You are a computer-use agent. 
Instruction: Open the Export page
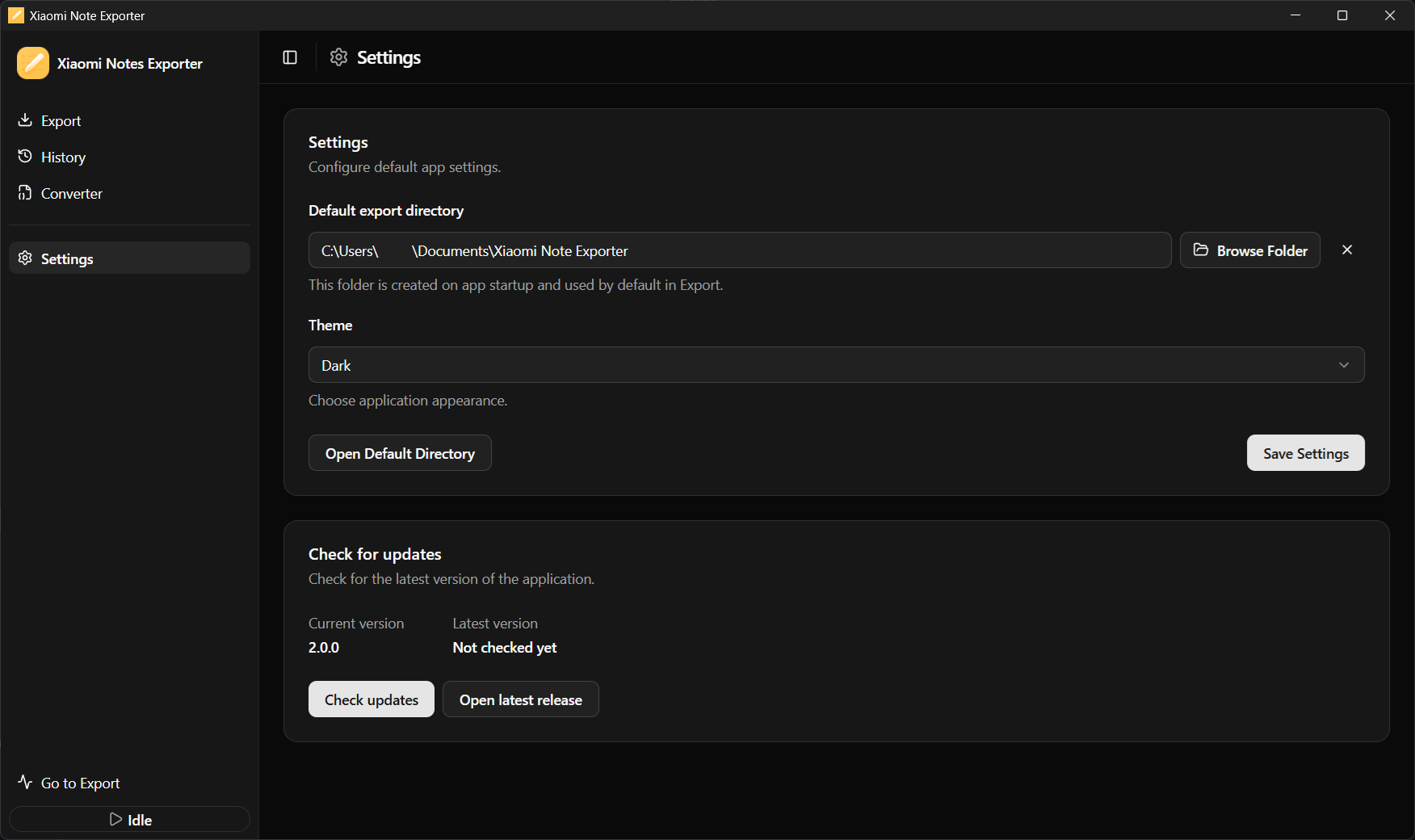pyautogui.click(x=129, y=121)
